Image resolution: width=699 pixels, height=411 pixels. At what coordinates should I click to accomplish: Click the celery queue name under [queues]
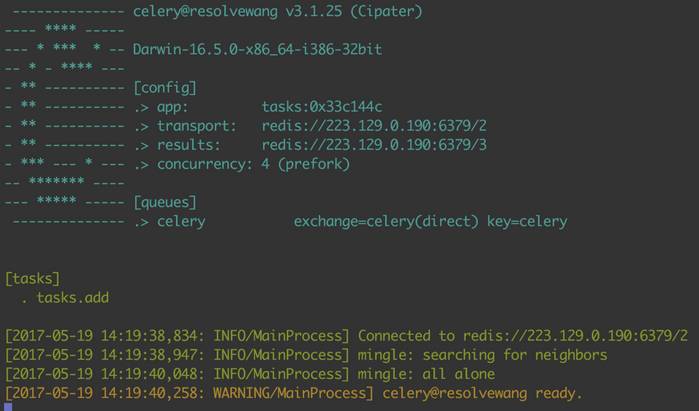click(x=181, y=221)
